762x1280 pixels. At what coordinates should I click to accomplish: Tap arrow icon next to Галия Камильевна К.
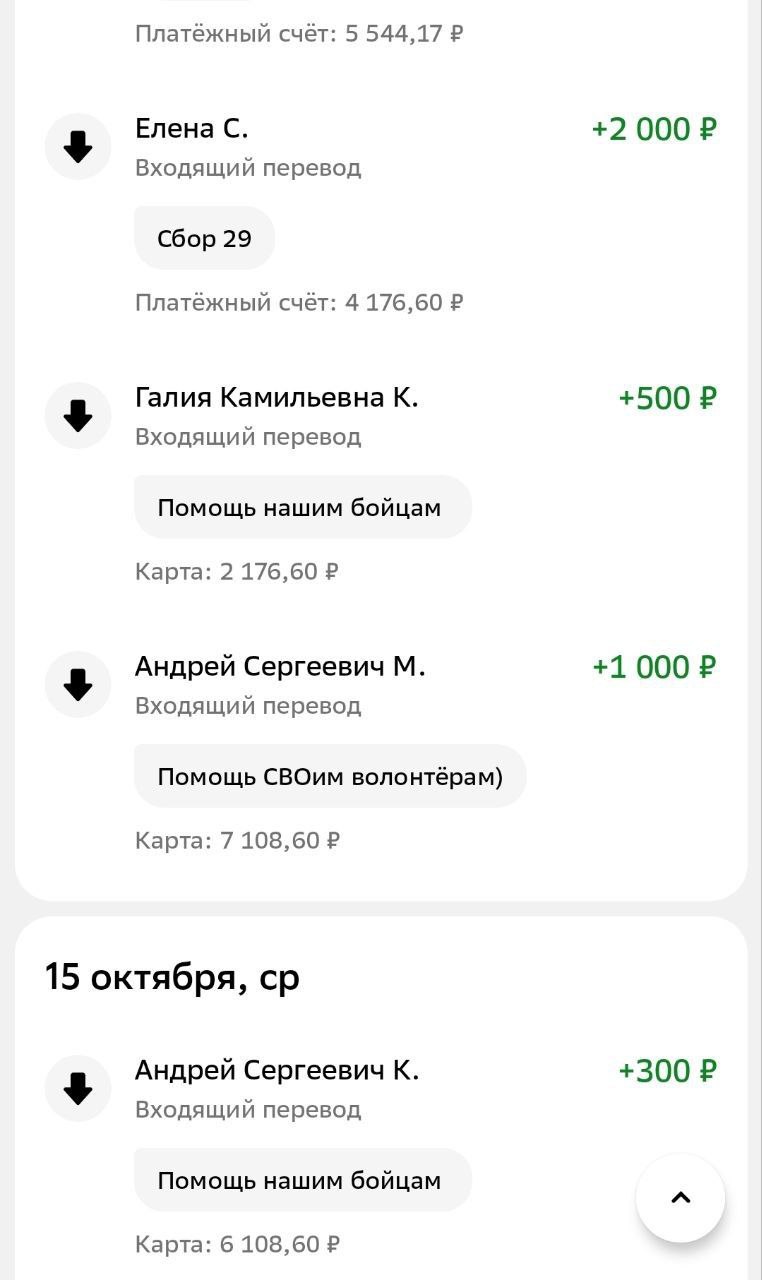(78, 415)
